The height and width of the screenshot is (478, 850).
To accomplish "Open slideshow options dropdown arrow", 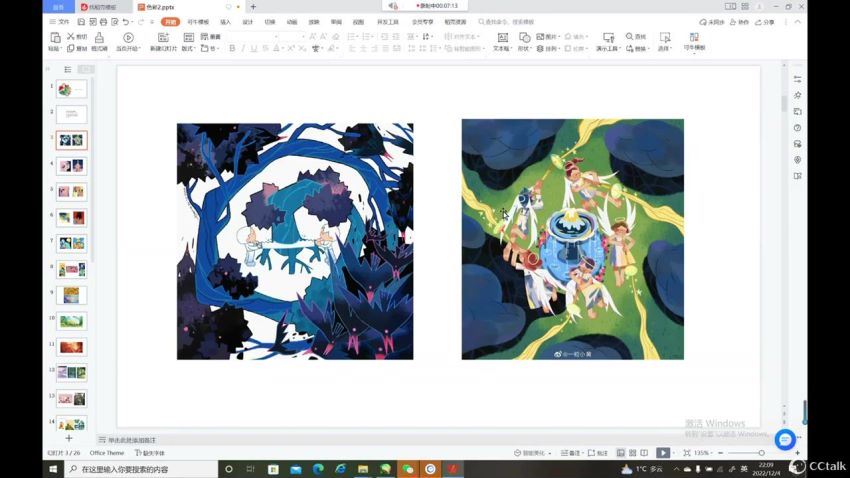I will (x=674, y=453).
